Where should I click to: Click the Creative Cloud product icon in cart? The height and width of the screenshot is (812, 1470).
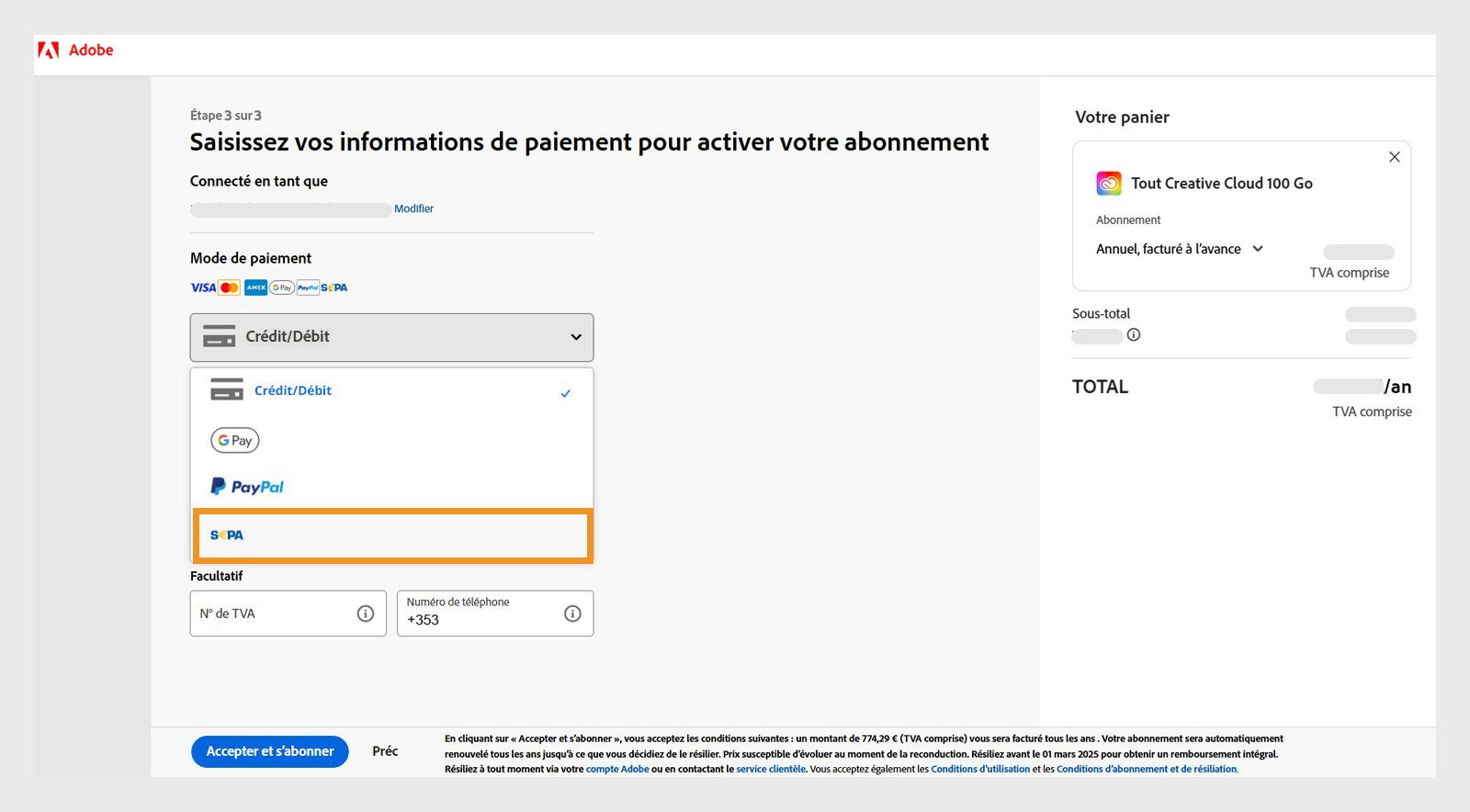1109,184
